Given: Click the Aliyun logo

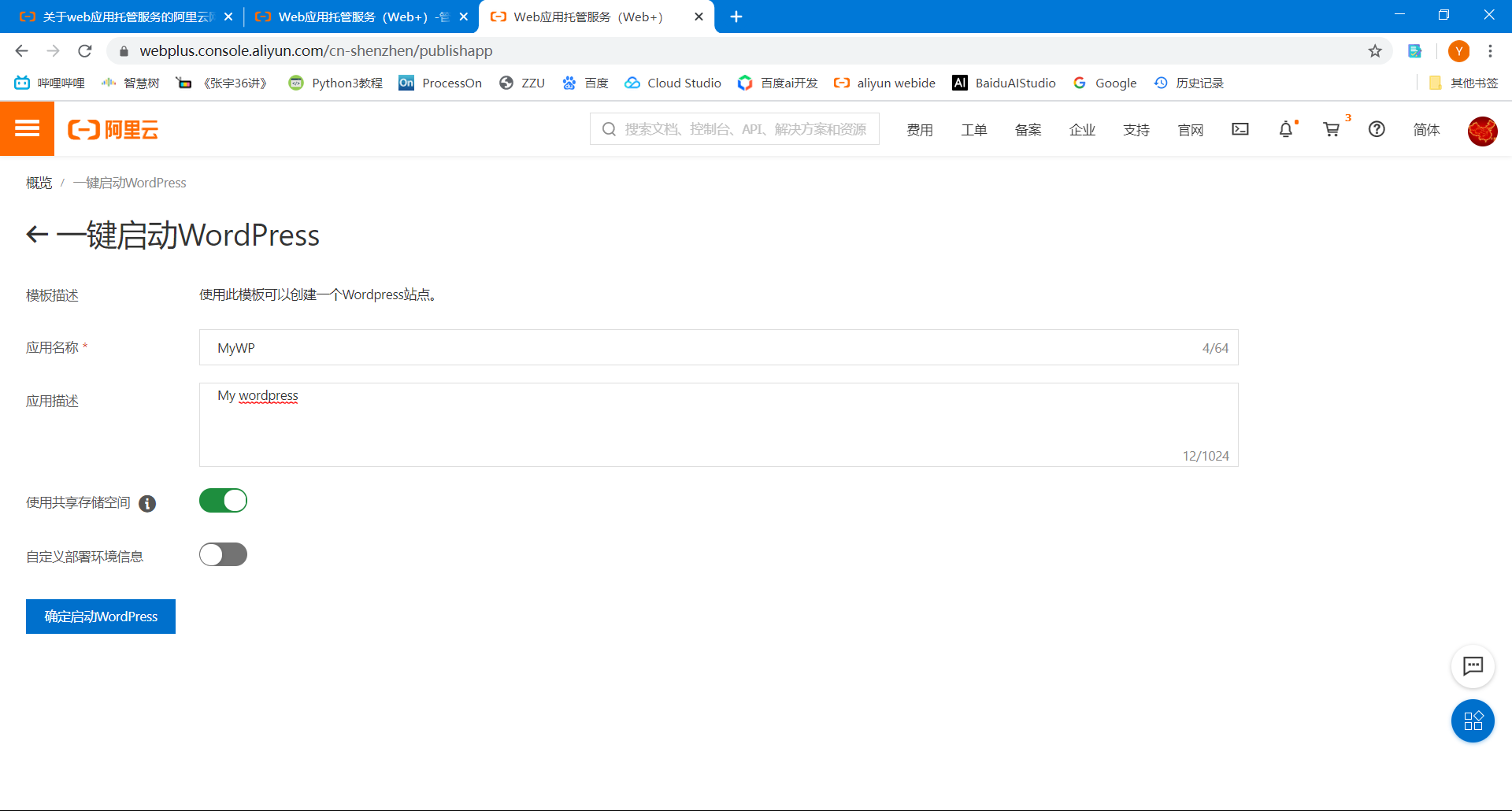Looking at the screenshot, I should pos(113,129).
